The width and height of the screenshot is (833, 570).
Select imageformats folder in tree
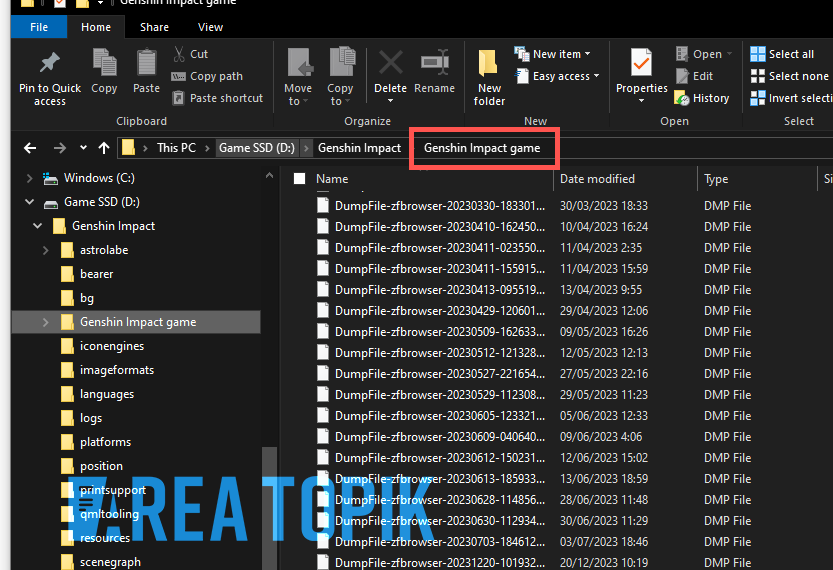pyautogui.click(x=117, y=370)
